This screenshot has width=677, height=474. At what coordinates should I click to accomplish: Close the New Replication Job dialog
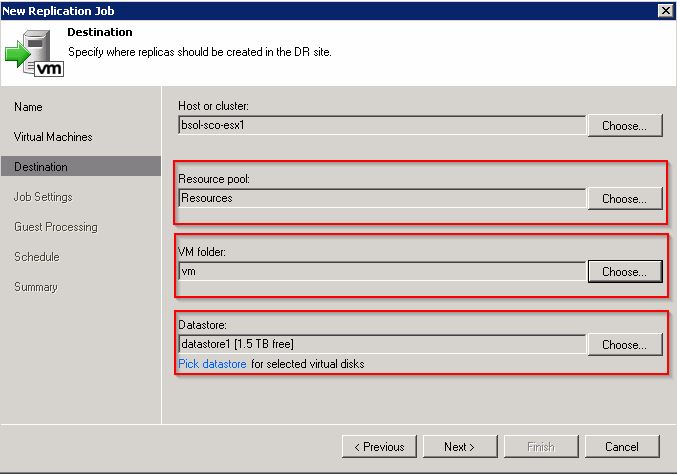coord(665,10)
